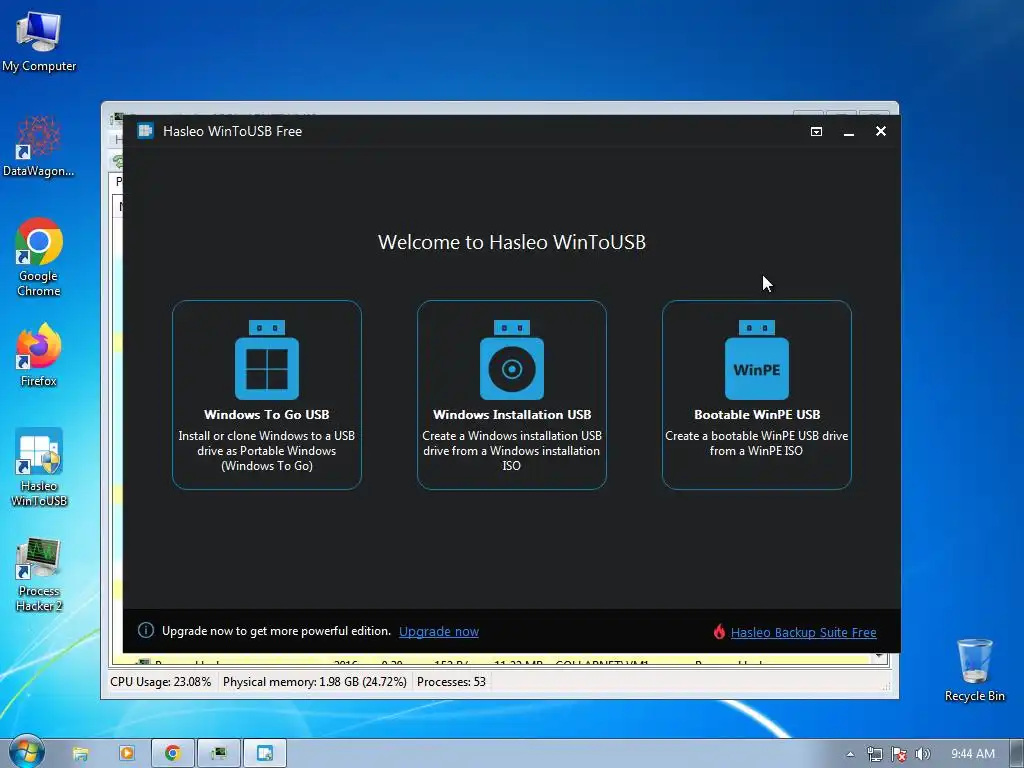Open the network tray icon
Image resolution: width=1024 pixels, height=768 pixels.
(874, 754)
